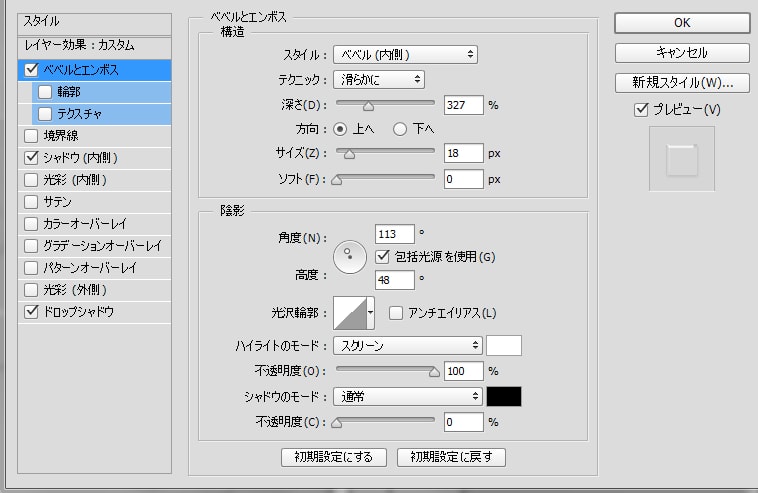
Task: Click the shadow 不透明度(C) slider handle
Action: [x=336, y=423]
